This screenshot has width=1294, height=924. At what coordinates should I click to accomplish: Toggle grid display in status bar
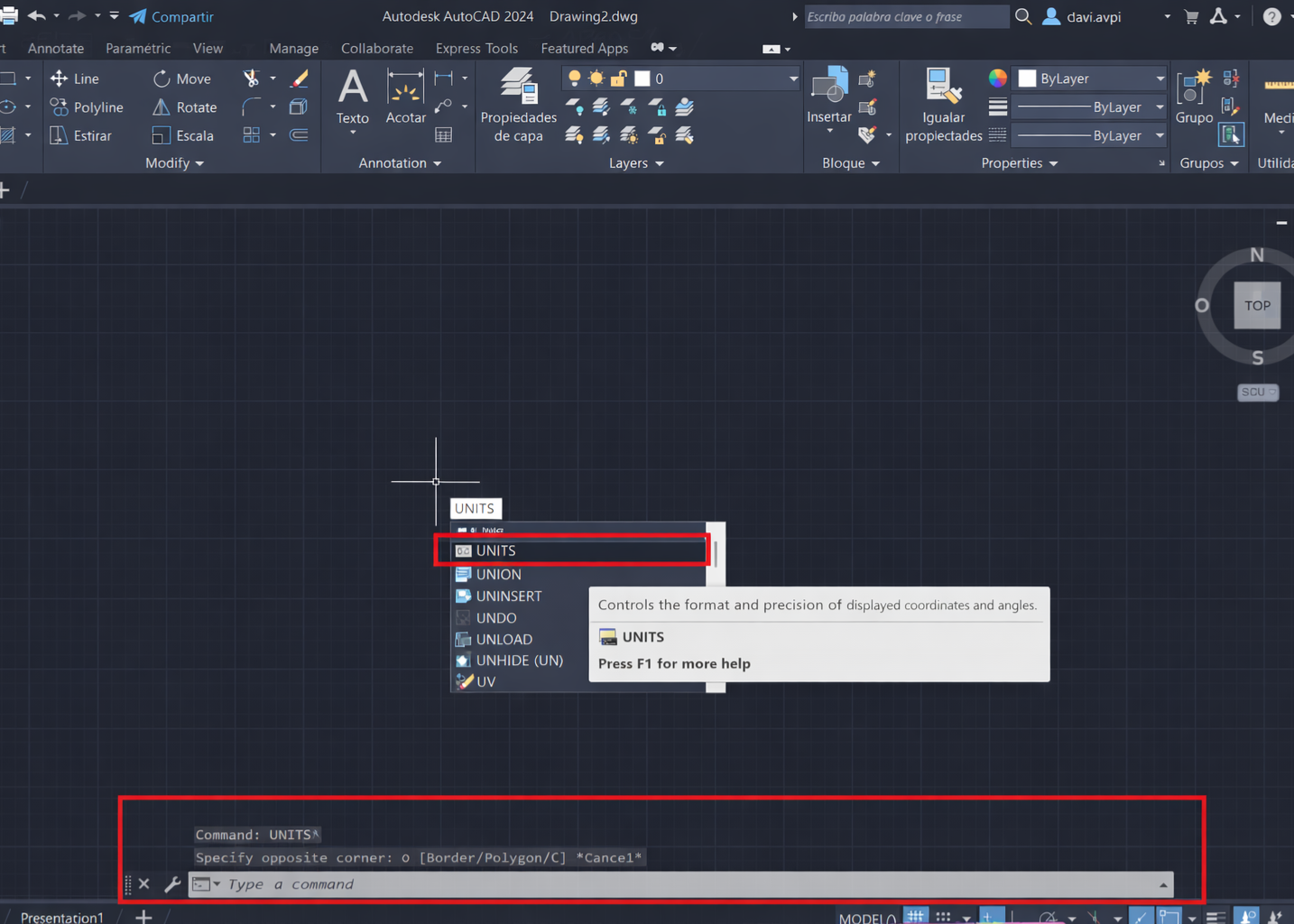click(914, 914)
